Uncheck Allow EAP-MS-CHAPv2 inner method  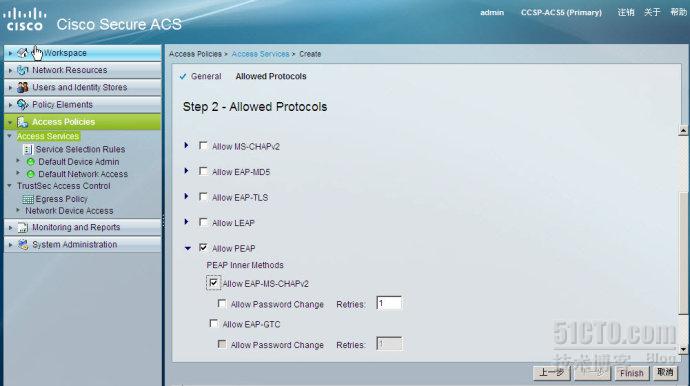213,283
